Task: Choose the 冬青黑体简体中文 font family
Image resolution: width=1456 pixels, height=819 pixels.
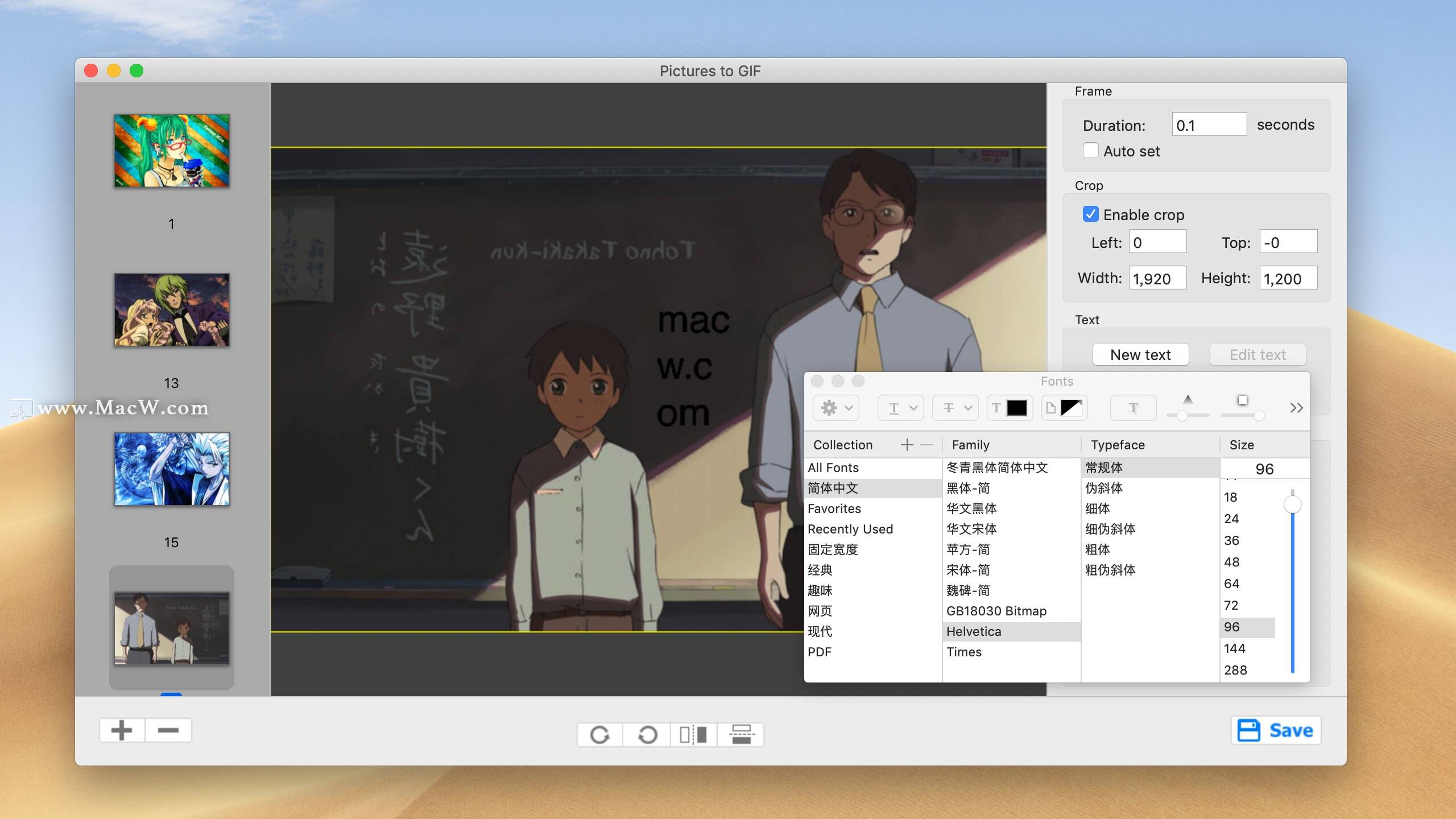Action: tap(1011, 468)
